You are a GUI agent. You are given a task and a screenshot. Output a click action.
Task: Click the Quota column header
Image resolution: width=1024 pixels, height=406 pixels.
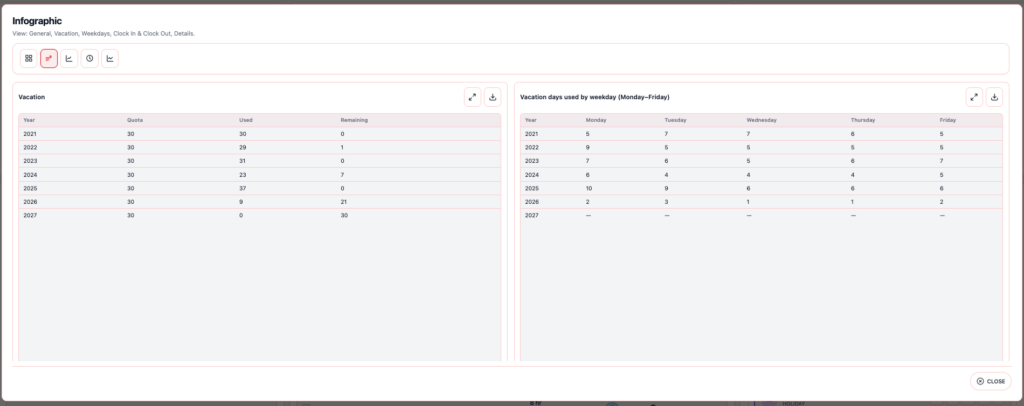[x=135, y=120]
